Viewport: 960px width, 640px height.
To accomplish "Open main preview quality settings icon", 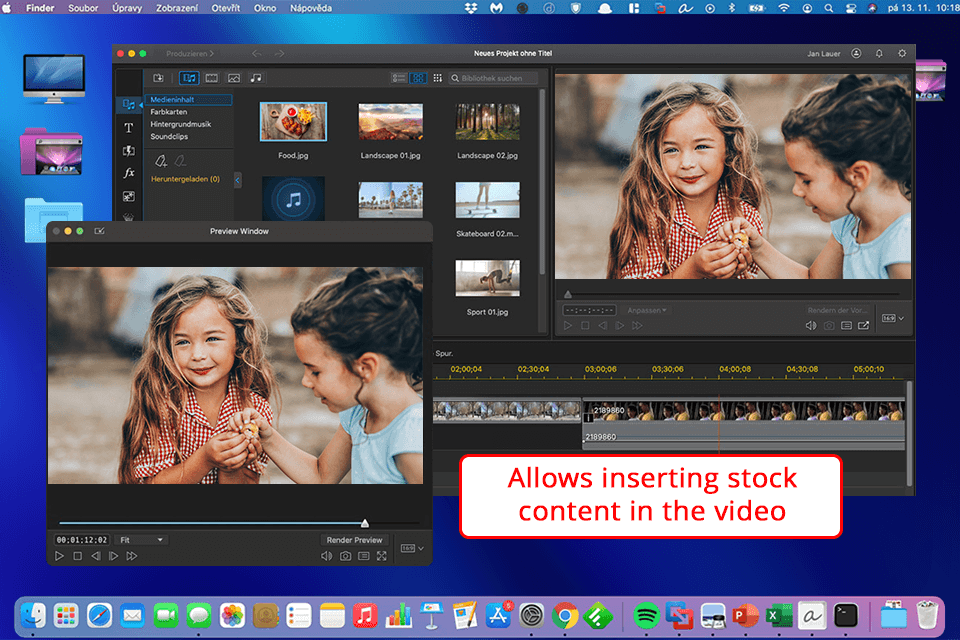I will (x=846, y=326).
